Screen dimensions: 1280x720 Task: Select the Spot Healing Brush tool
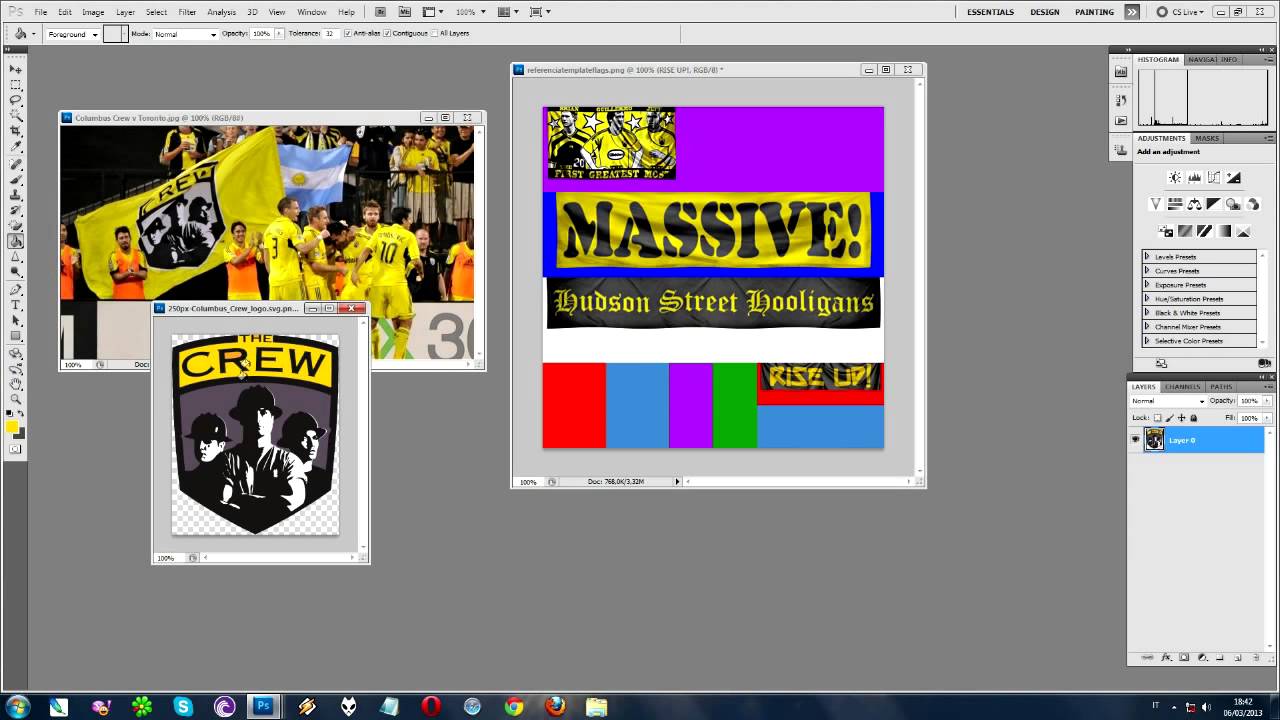pos(16,164)
